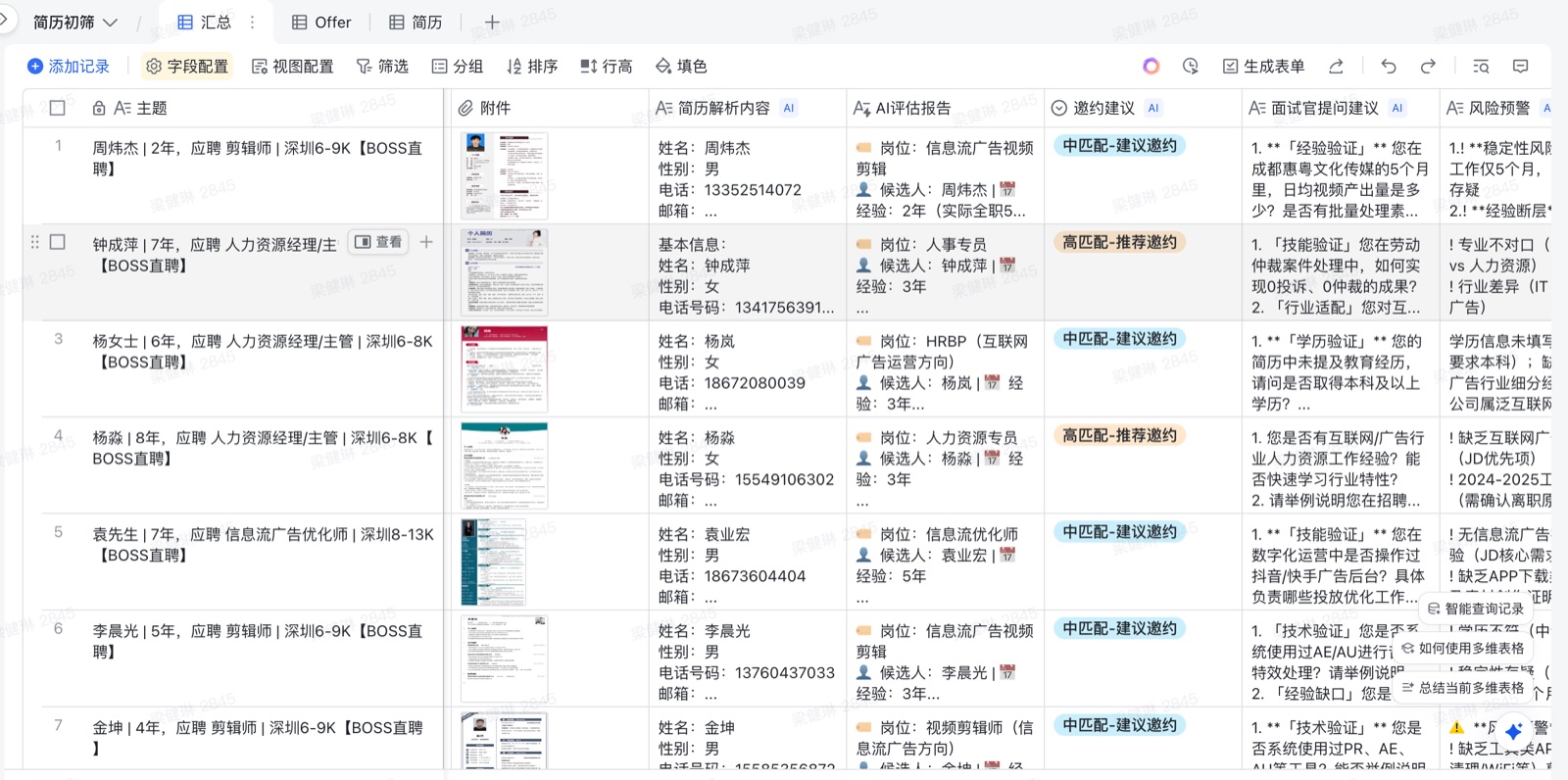
Task: Click the plus icon beside 查看
Action: pos(426,241)
